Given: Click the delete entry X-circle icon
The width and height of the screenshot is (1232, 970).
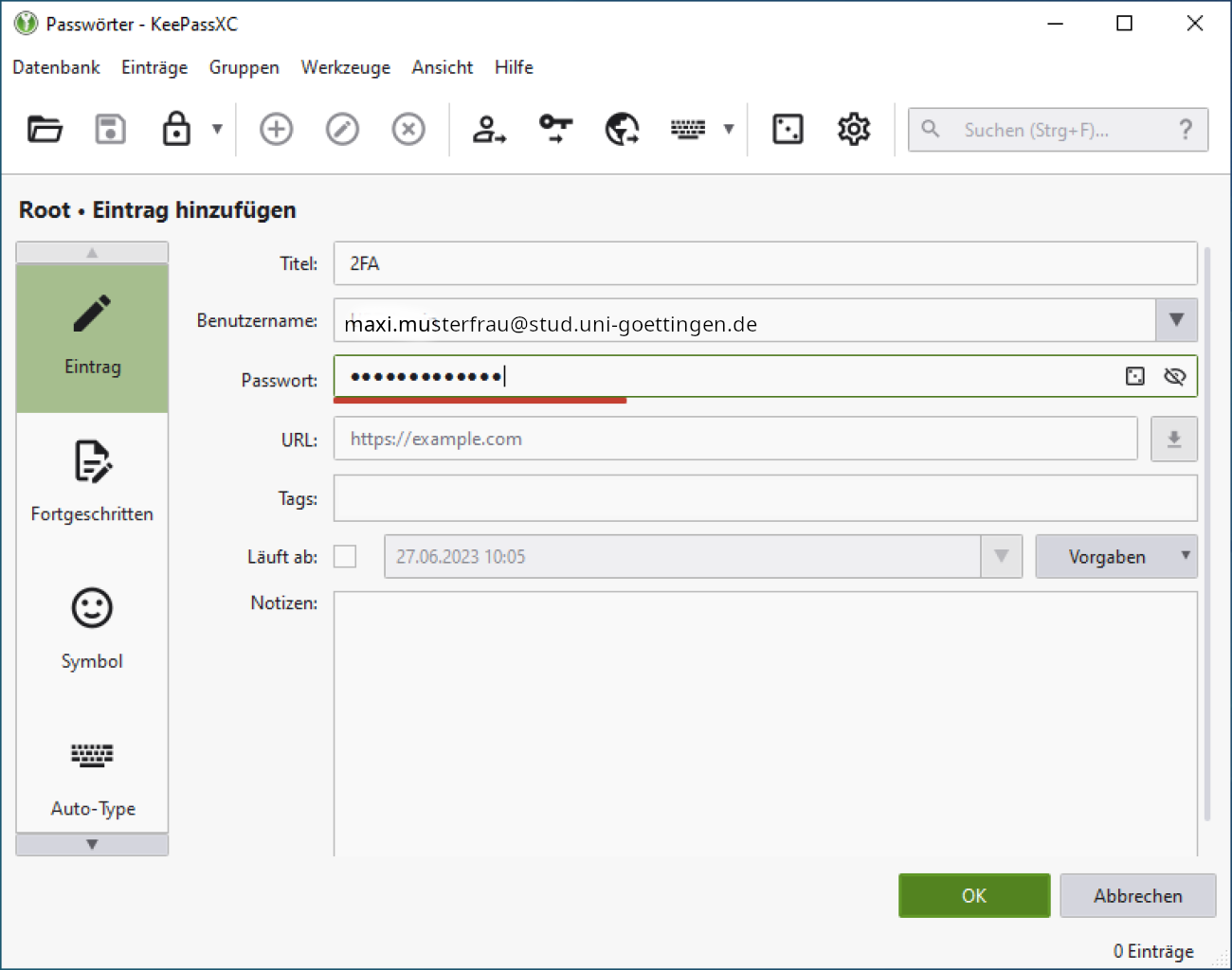Looking at the screenshot, I should pos(408,129).
